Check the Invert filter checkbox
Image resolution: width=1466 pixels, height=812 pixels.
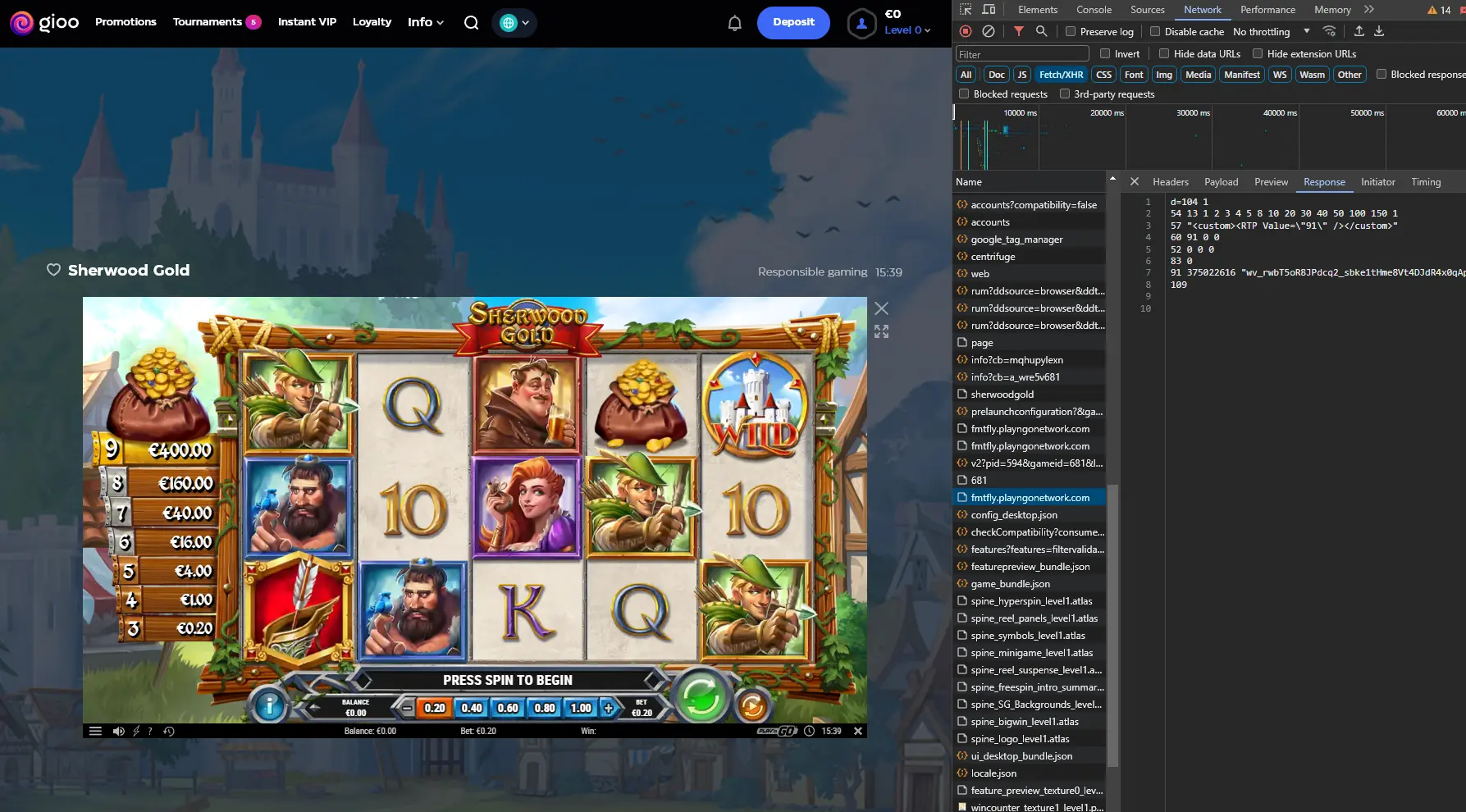click(1105, 54)
